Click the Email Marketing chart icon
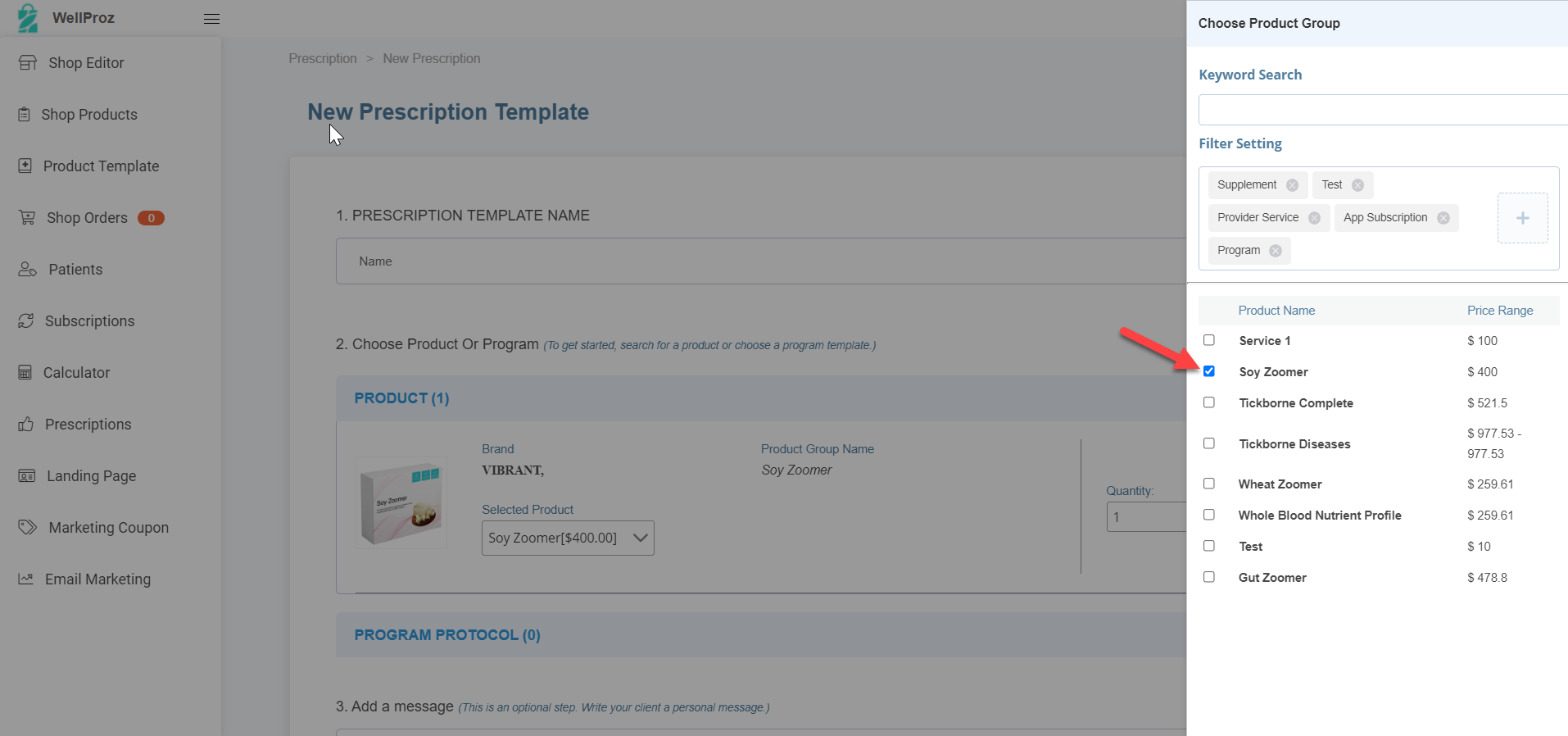Image resolution: width=1568 pixels, height=736 pixels. tap(26, 579)
